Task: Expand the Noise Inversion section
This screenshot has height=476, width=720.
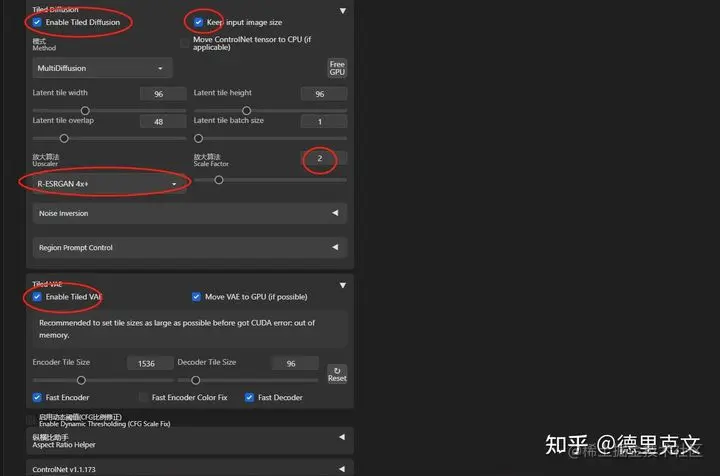Action: pyautogui.click(x=190, y=213)
